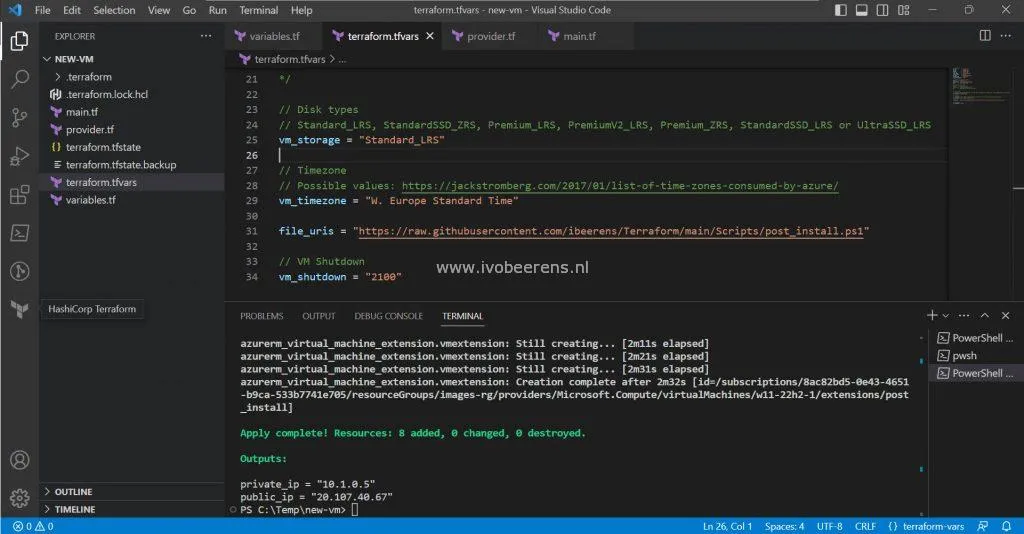Open main.tf in the Explorer tree
1024x534 pixels.
pos(132,112)
